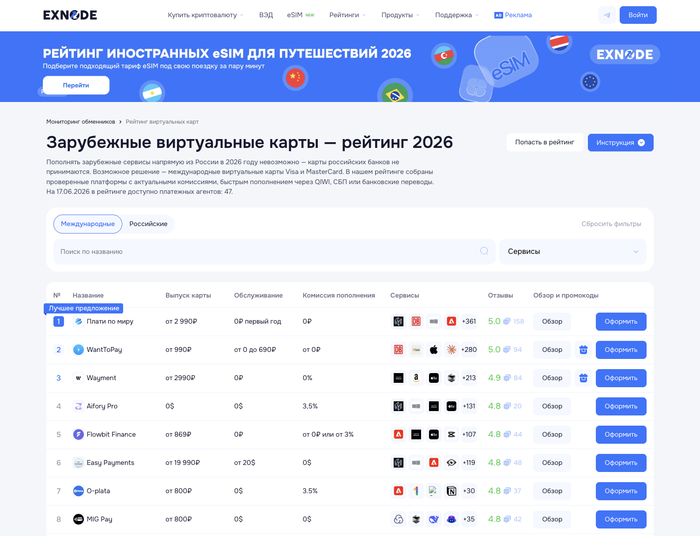
Task: Click the Adobe service icon in Плати по миру row
Action: [x=451, y=321]
